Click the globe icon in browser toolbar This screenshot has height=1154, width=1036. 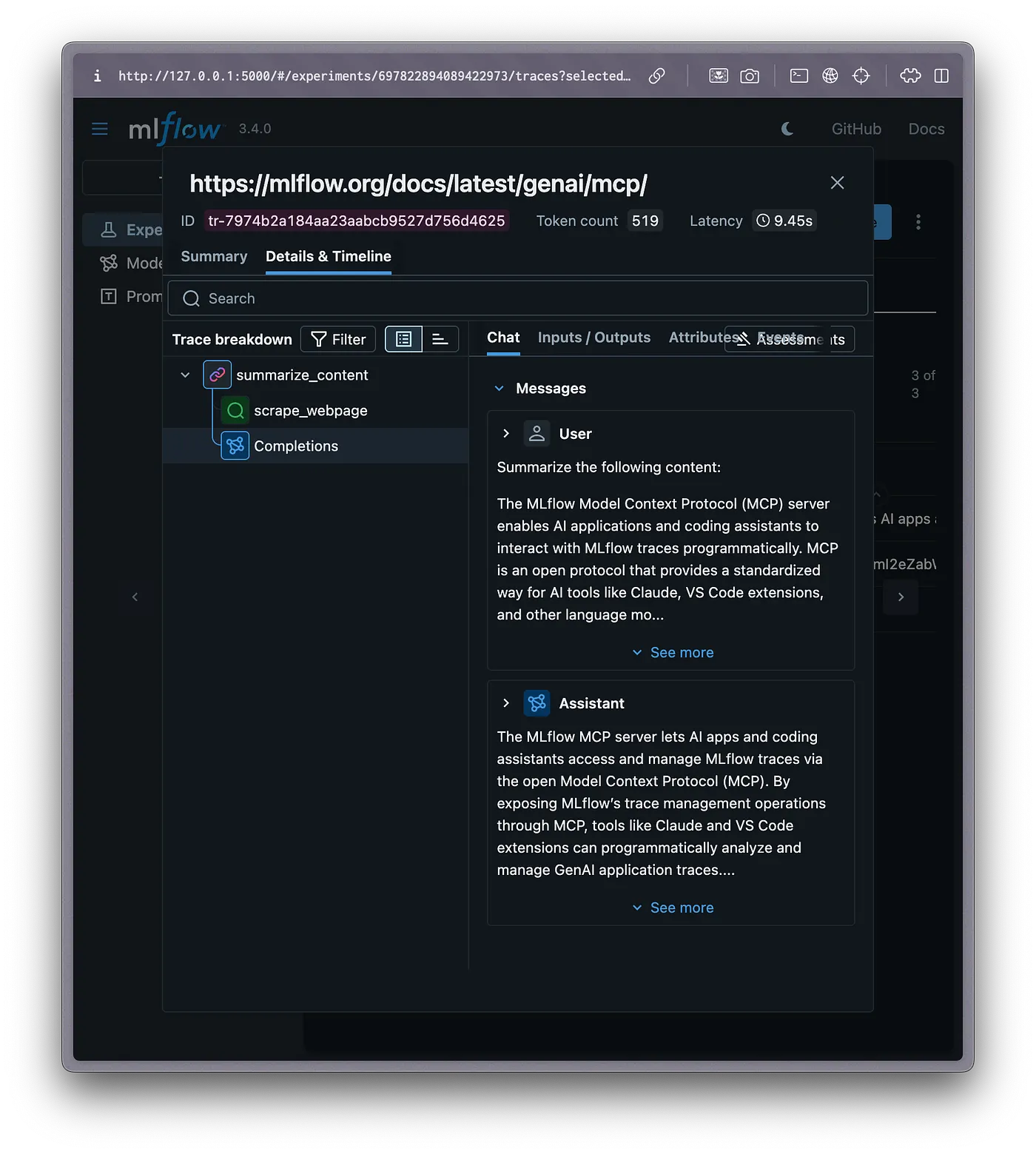pos(830,76)
